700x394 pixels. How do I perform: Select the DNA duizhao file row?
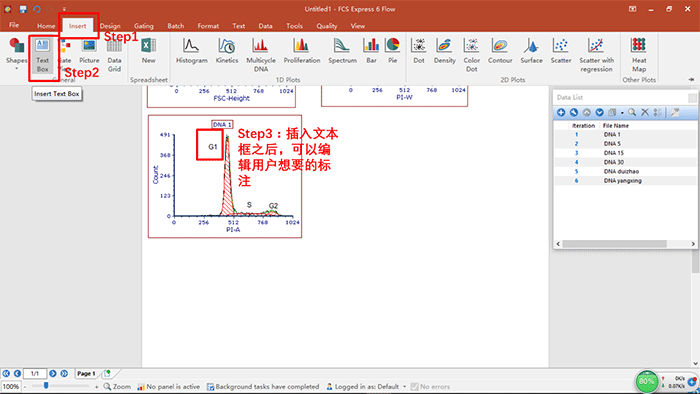point(625,171)
